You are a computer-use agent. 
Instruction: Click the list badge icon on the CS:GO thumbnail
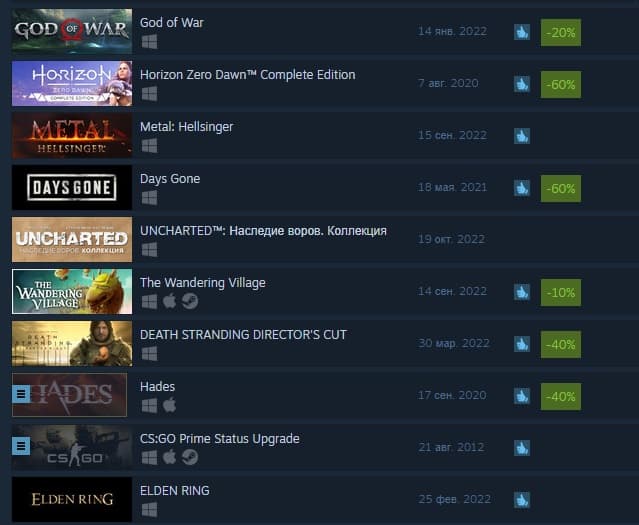click(21, 446)
